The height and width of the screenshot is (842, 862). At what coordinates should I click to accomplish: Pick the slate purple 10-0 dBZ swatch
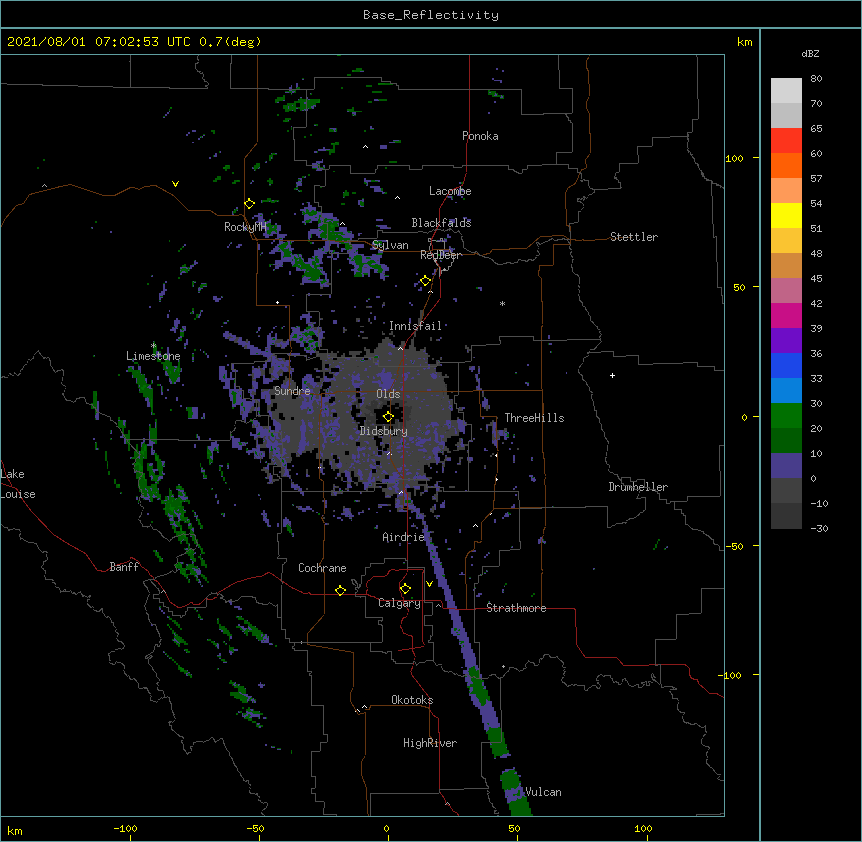pyautogui.click(x=786, y=466)
